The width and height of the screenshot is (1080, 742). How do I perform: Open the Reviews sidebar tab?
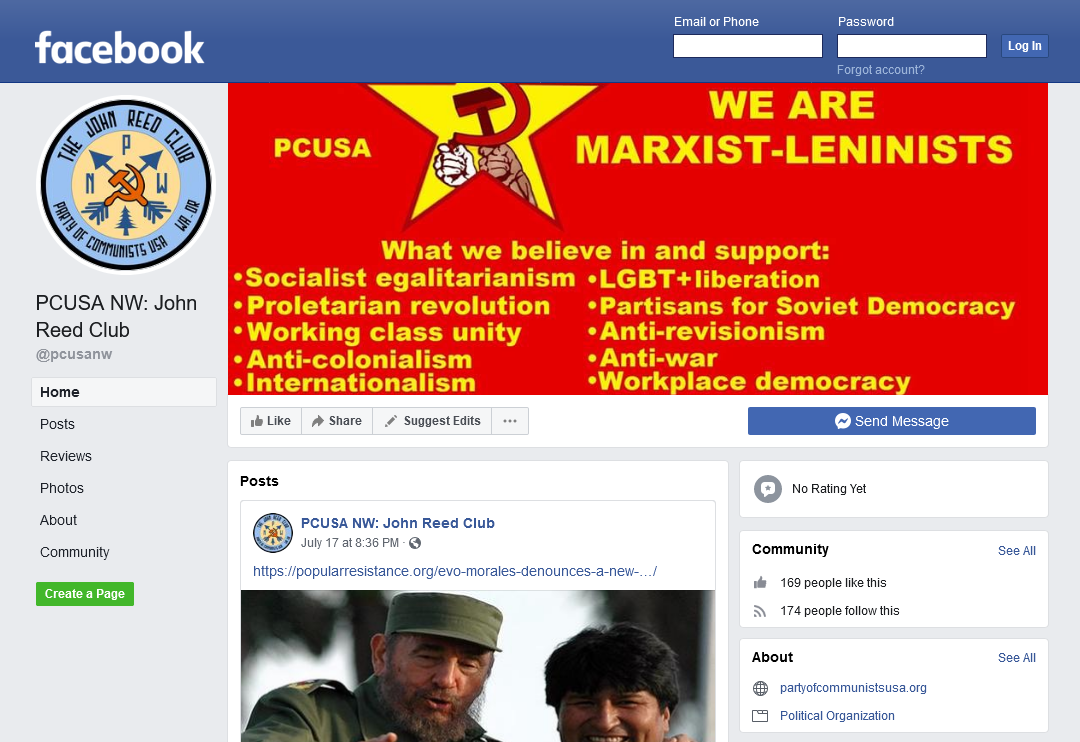(65, 456)
